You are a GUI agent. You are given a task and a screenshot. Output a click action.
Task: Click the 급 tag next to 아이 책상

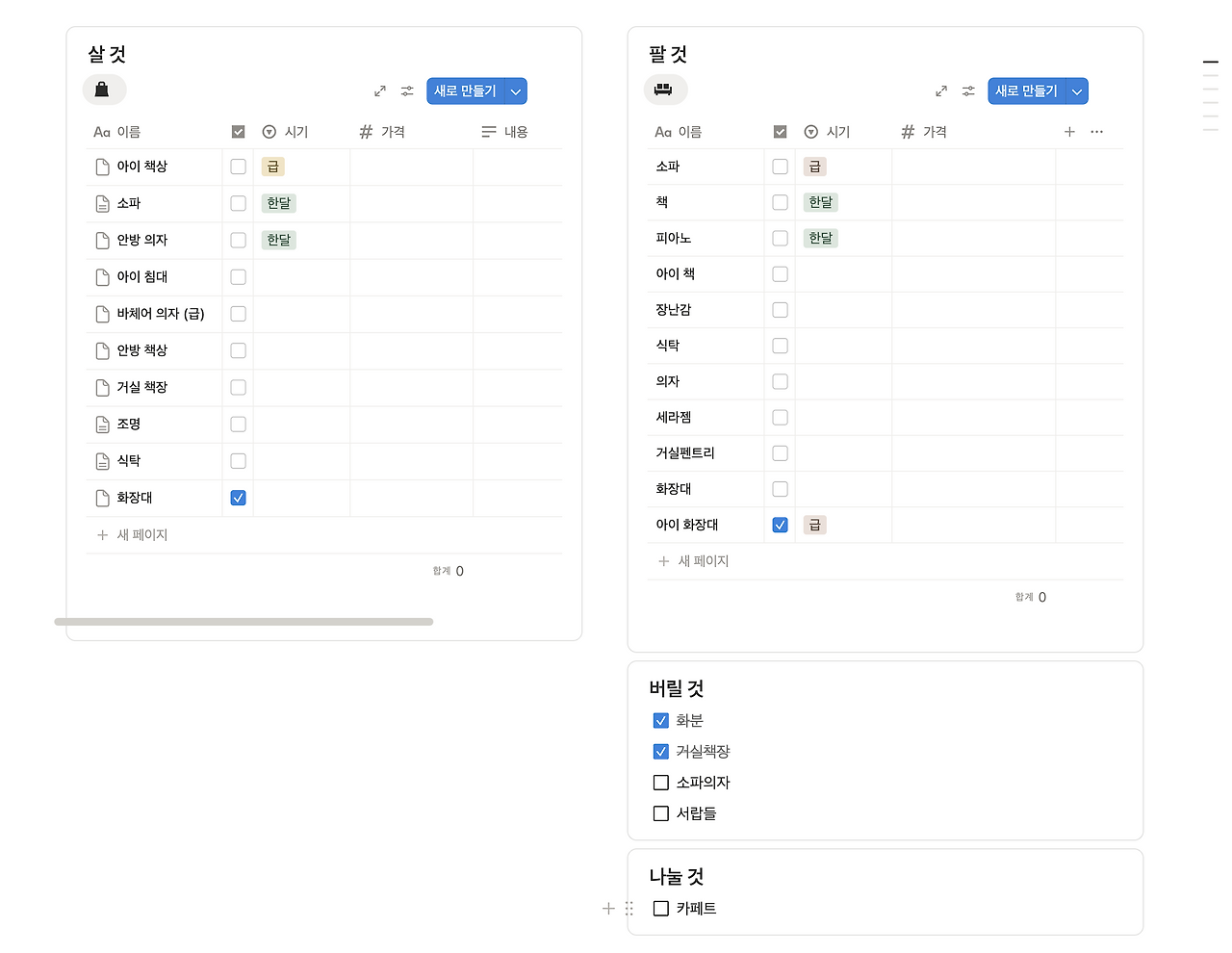(272, 166)
